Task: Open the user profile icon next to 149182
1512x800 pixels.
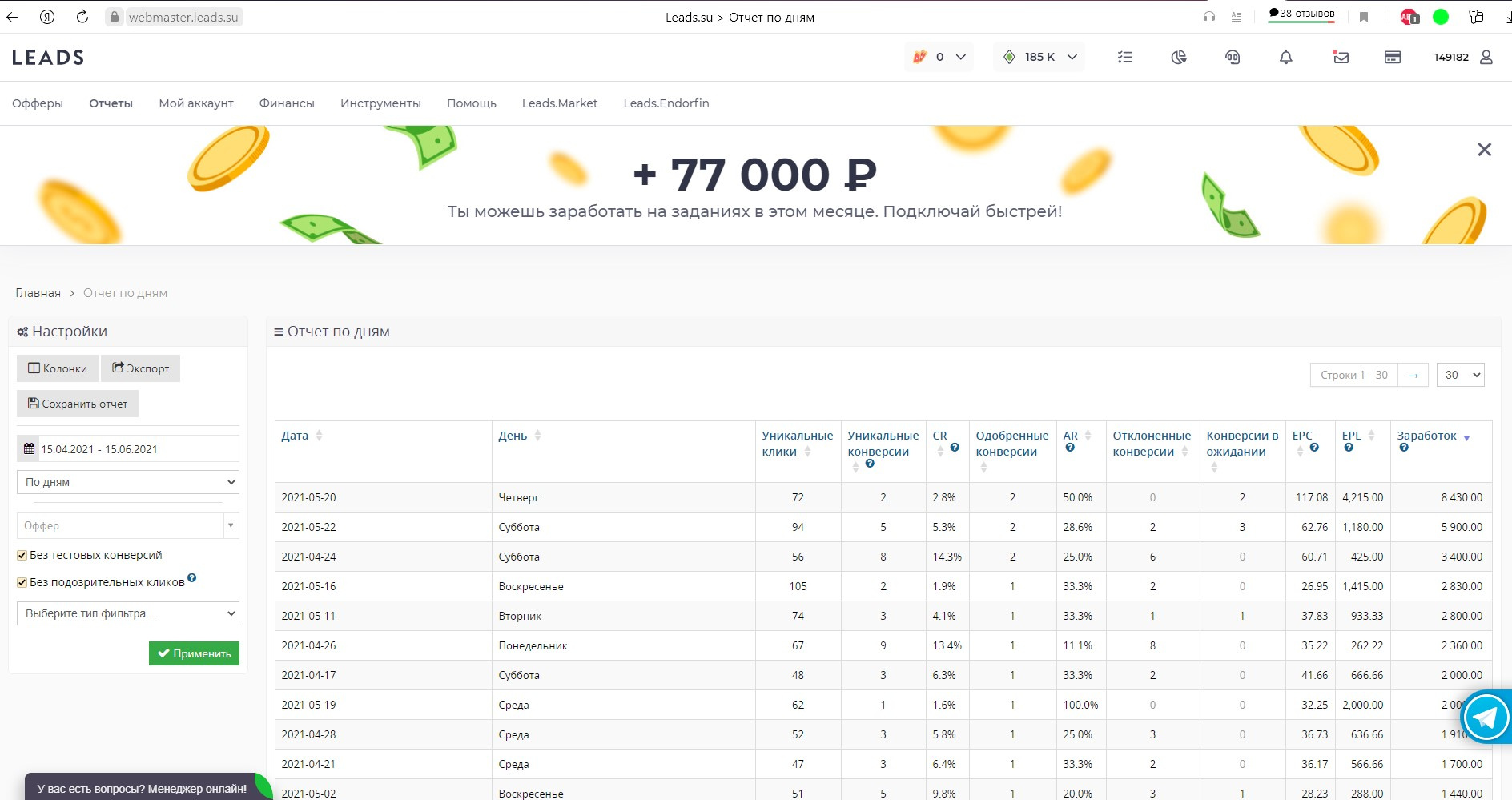Action: coord(1486,57)
